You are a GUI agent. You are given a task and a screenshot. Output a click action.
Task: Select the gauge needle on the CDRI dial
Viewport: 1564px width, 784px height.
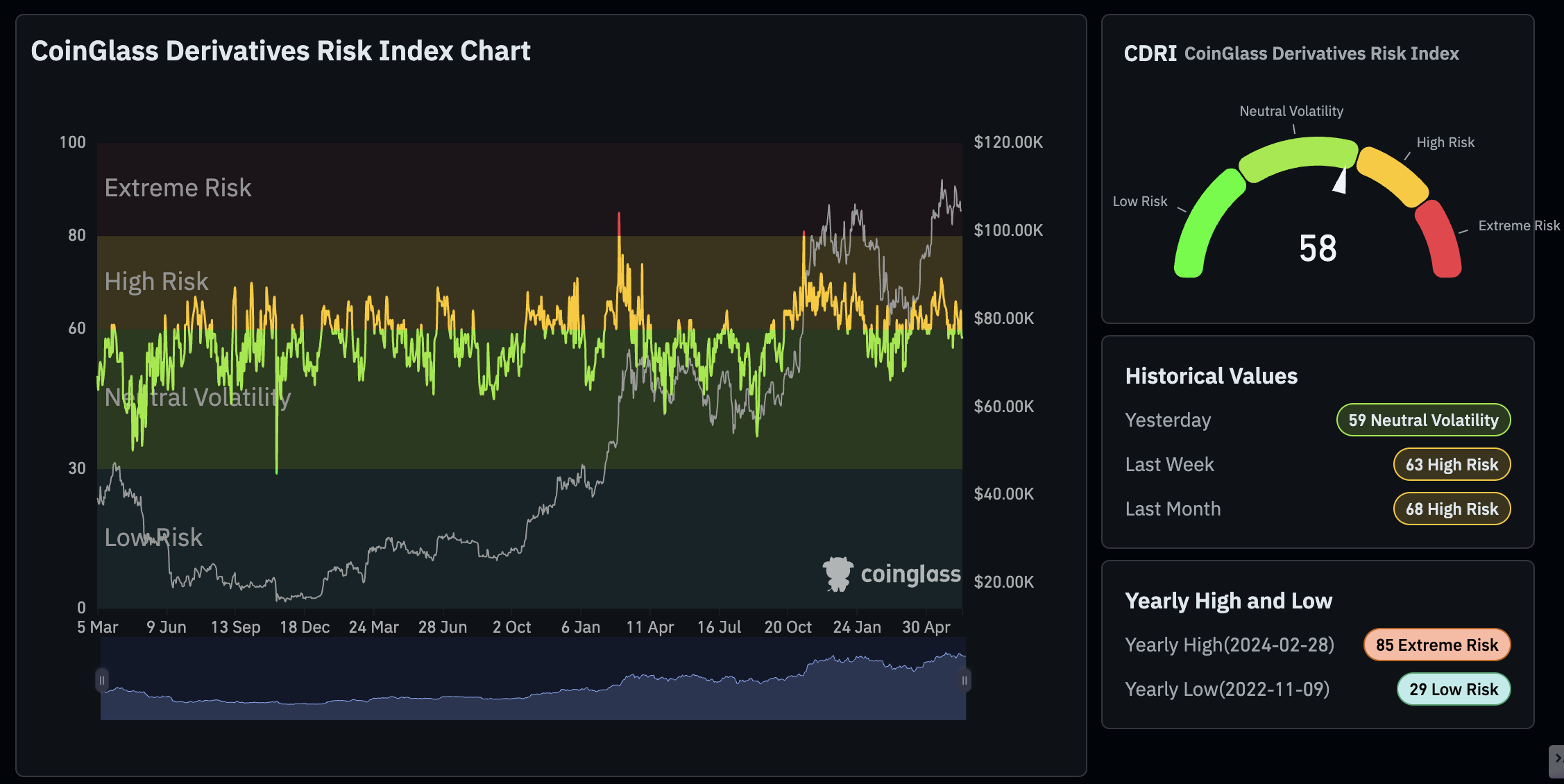click(1340, 182)
